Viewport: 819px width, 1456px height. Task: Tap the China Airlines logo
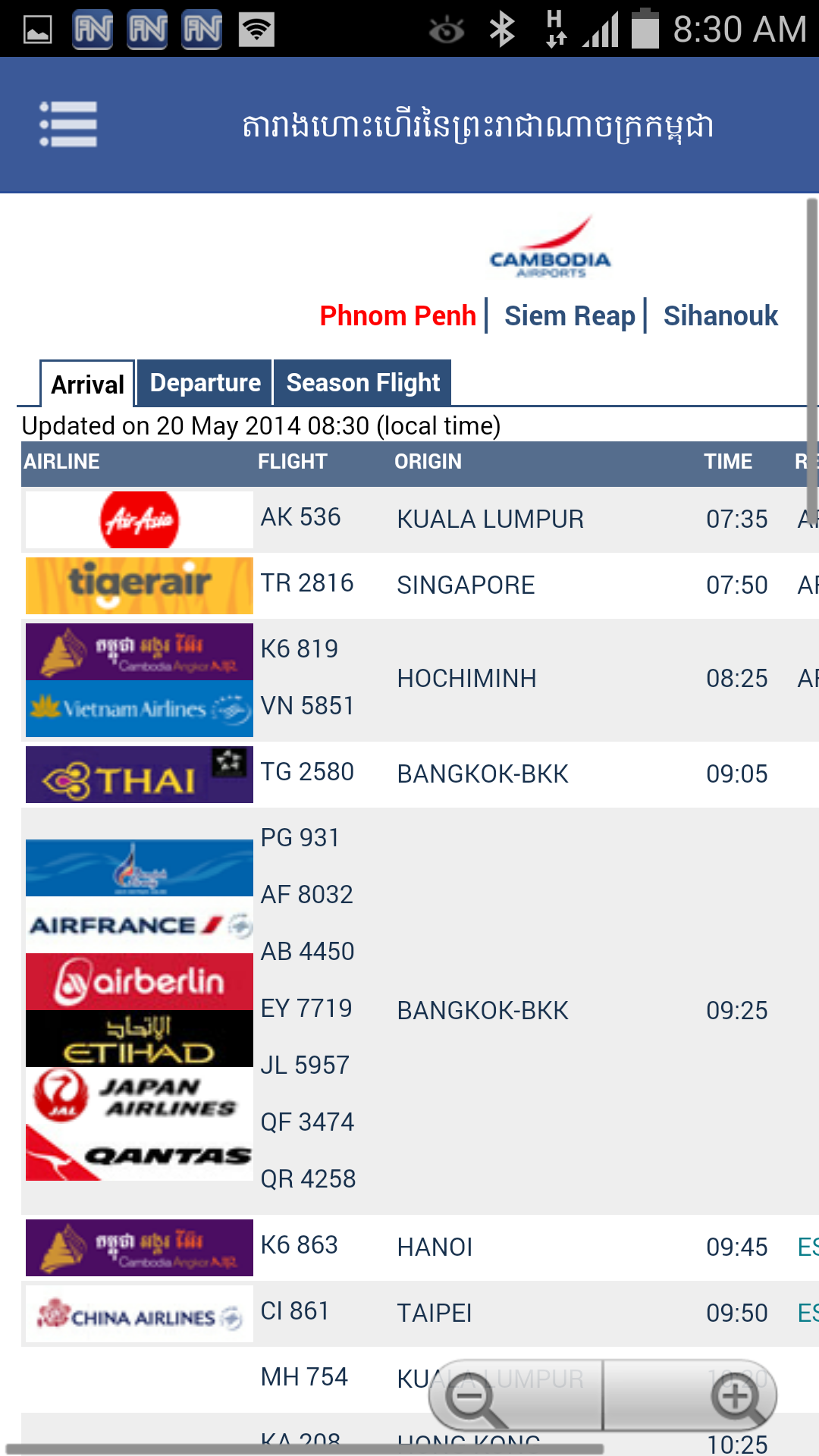[x=140, y=1314]
